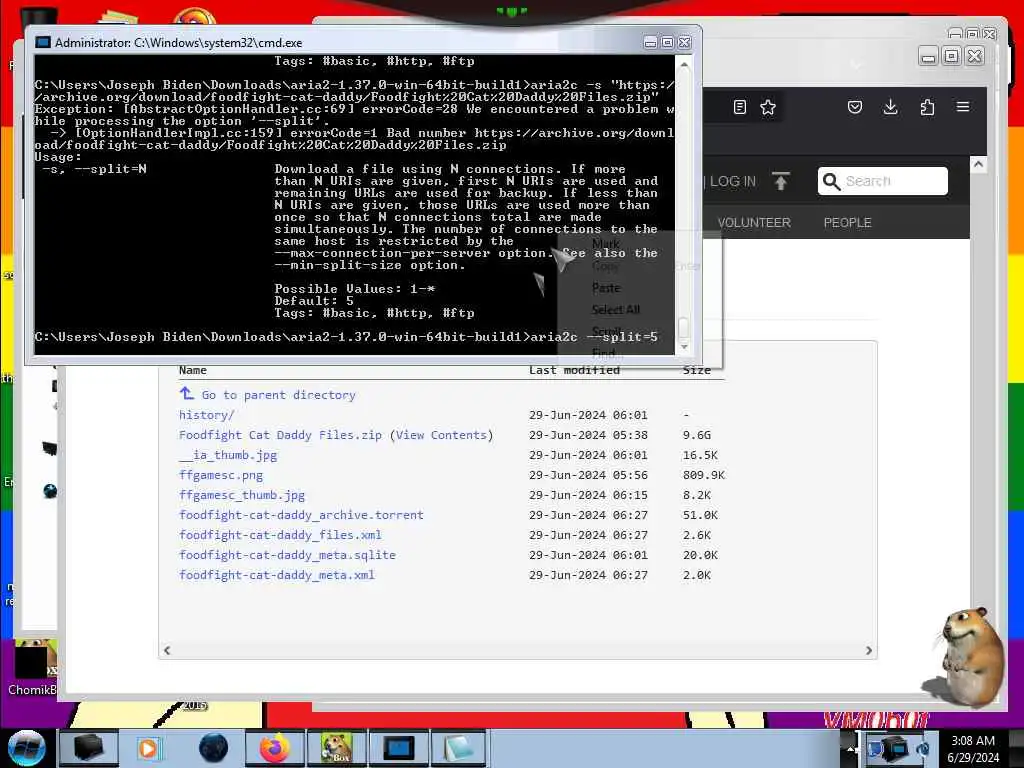Click View Contents link for the zip

coord(441,435)
